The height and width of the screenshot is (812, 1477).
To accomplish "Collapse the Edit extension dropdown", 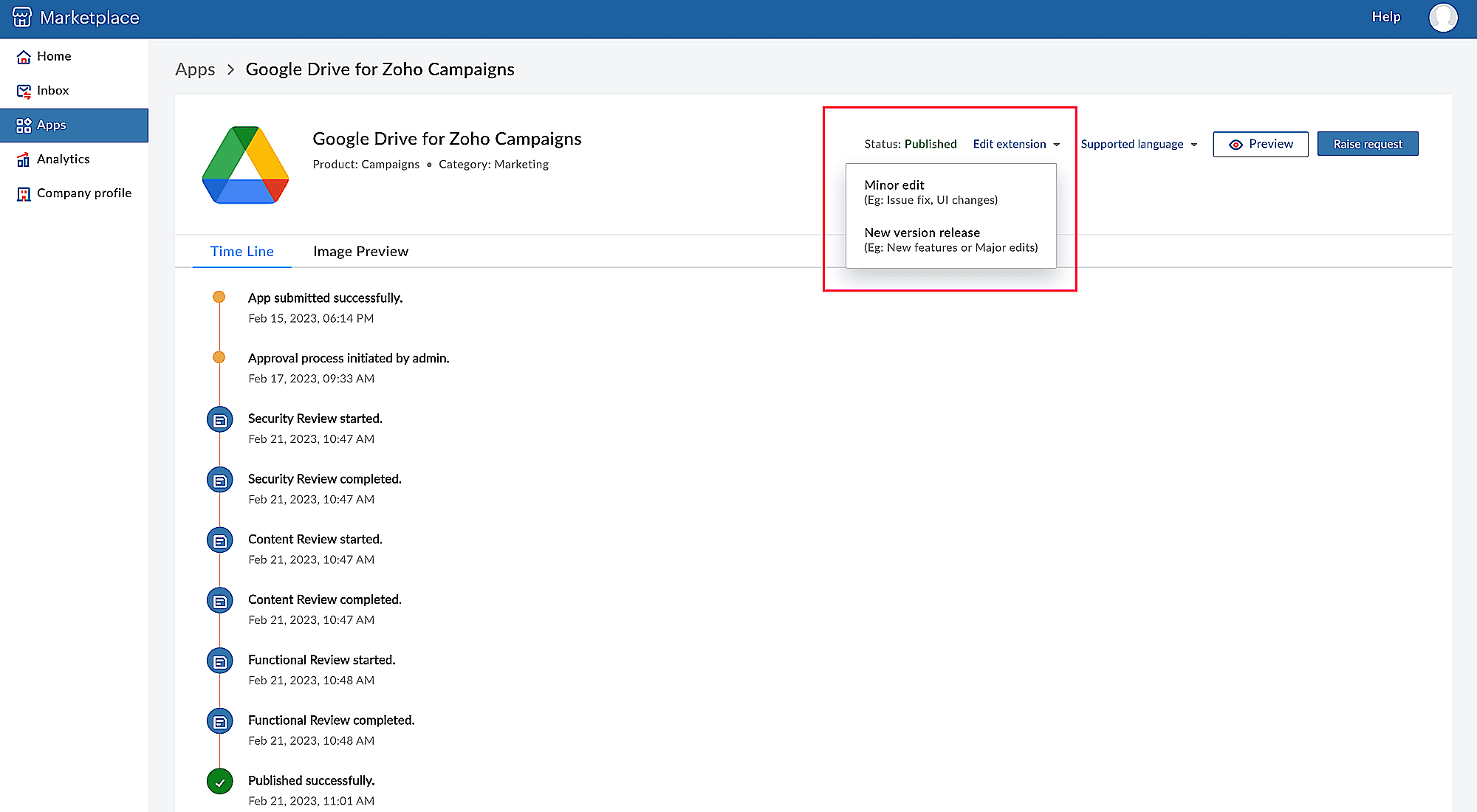I will pos(1016,144).
